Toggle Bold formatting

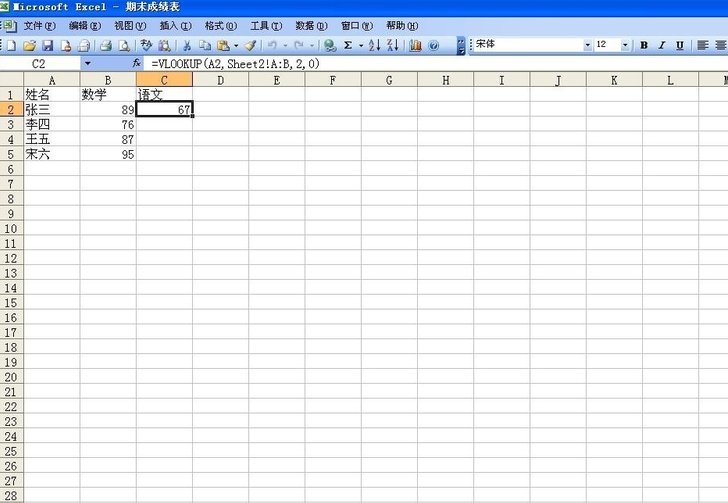(644, 45)
